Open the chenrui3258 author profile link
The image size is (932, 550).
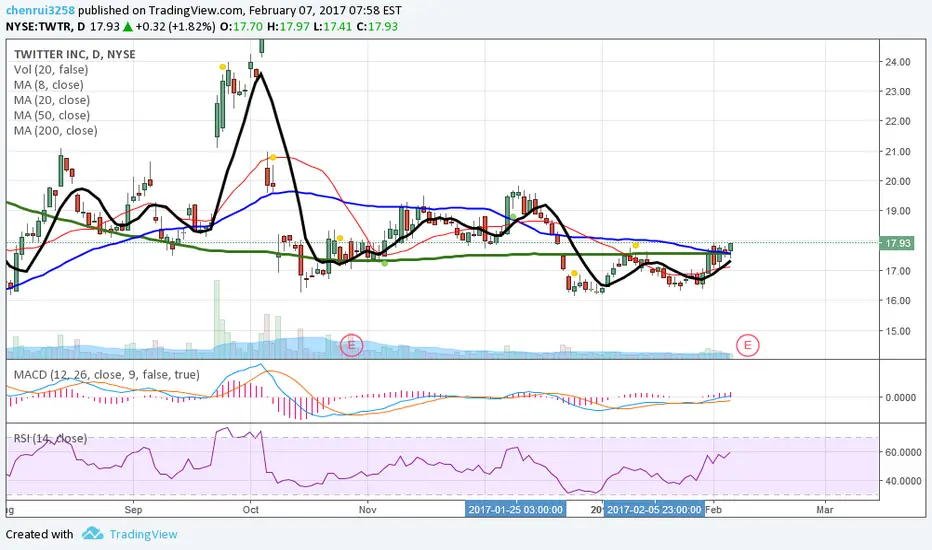40,10
